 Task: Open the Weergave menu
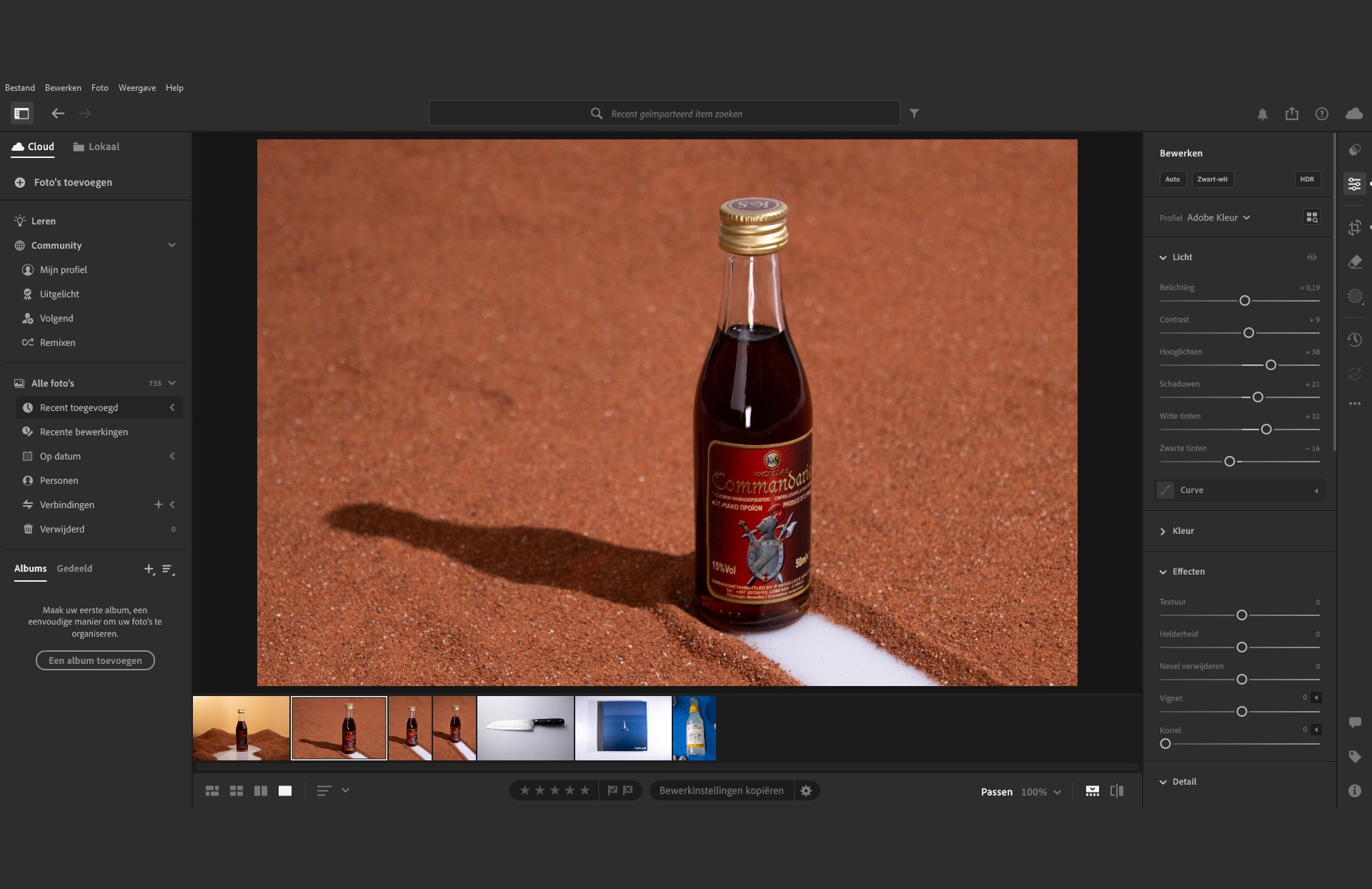click(137, 88)
